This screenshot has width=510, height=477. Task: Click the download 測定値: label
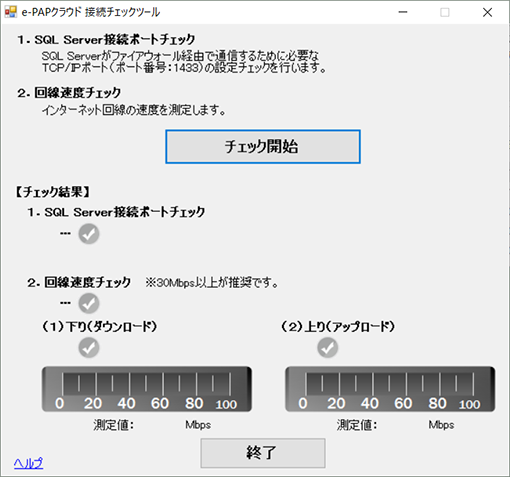114,425
